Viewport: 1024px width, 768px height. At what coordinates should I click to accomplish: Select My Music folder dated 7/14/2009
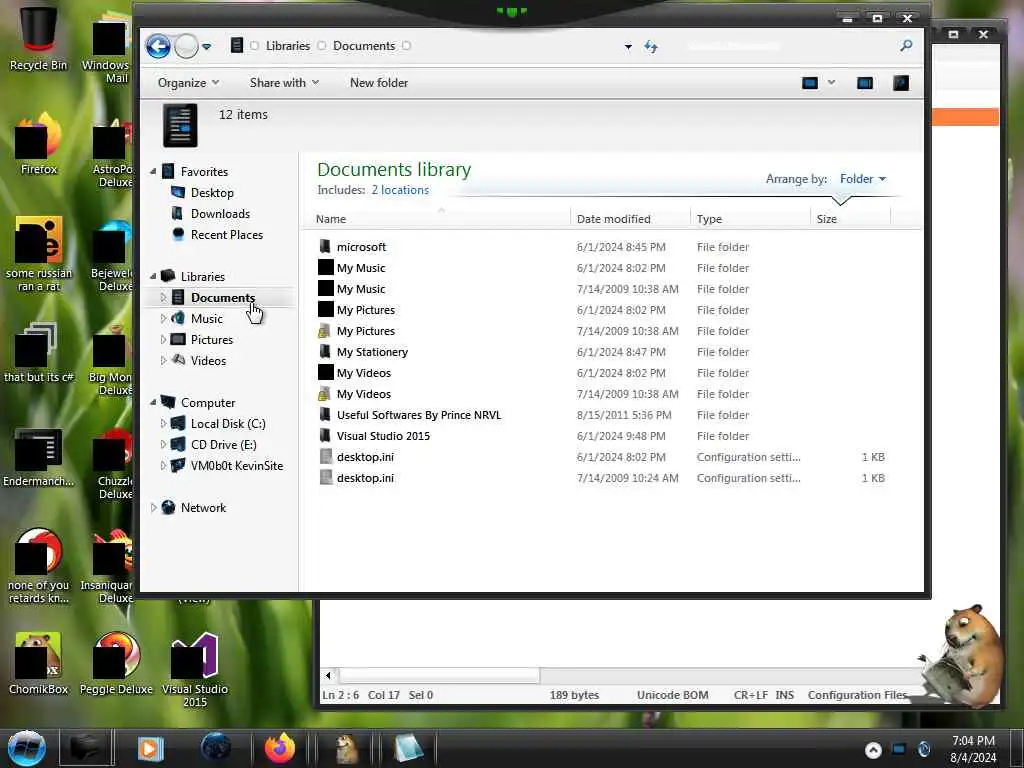point(360,289)
